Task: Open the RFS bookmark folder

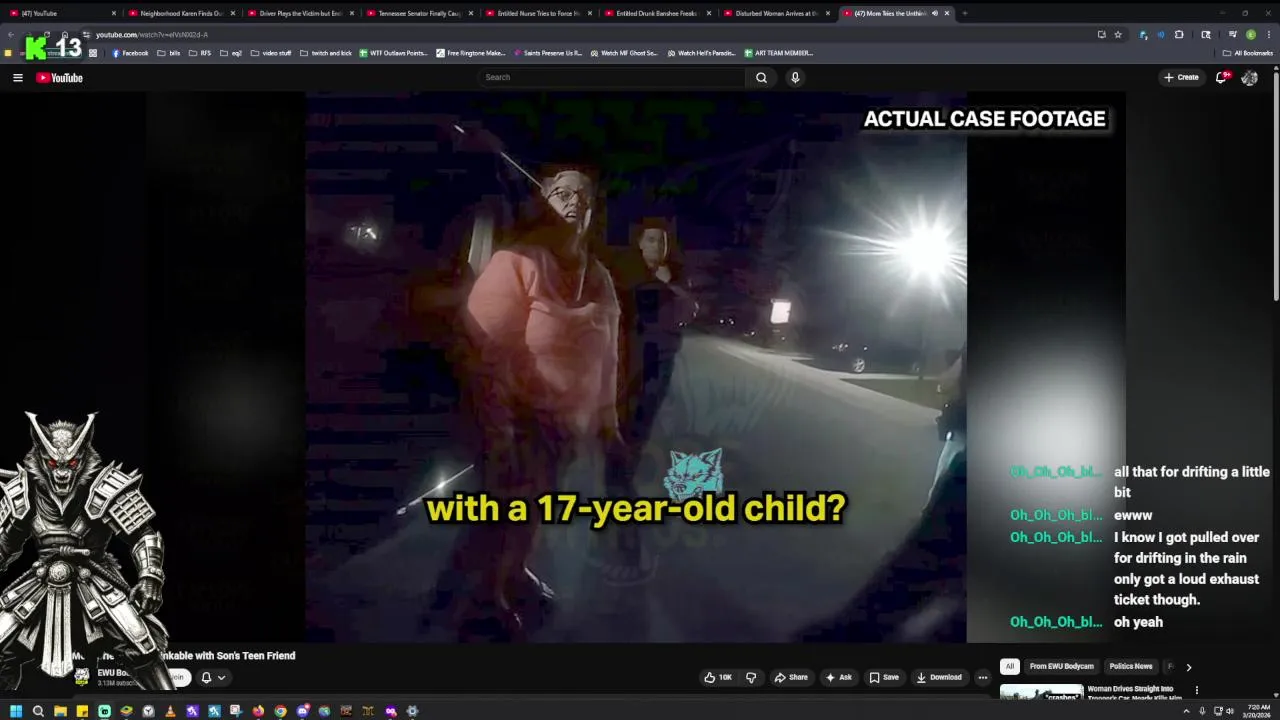Action: click(199, 53)
